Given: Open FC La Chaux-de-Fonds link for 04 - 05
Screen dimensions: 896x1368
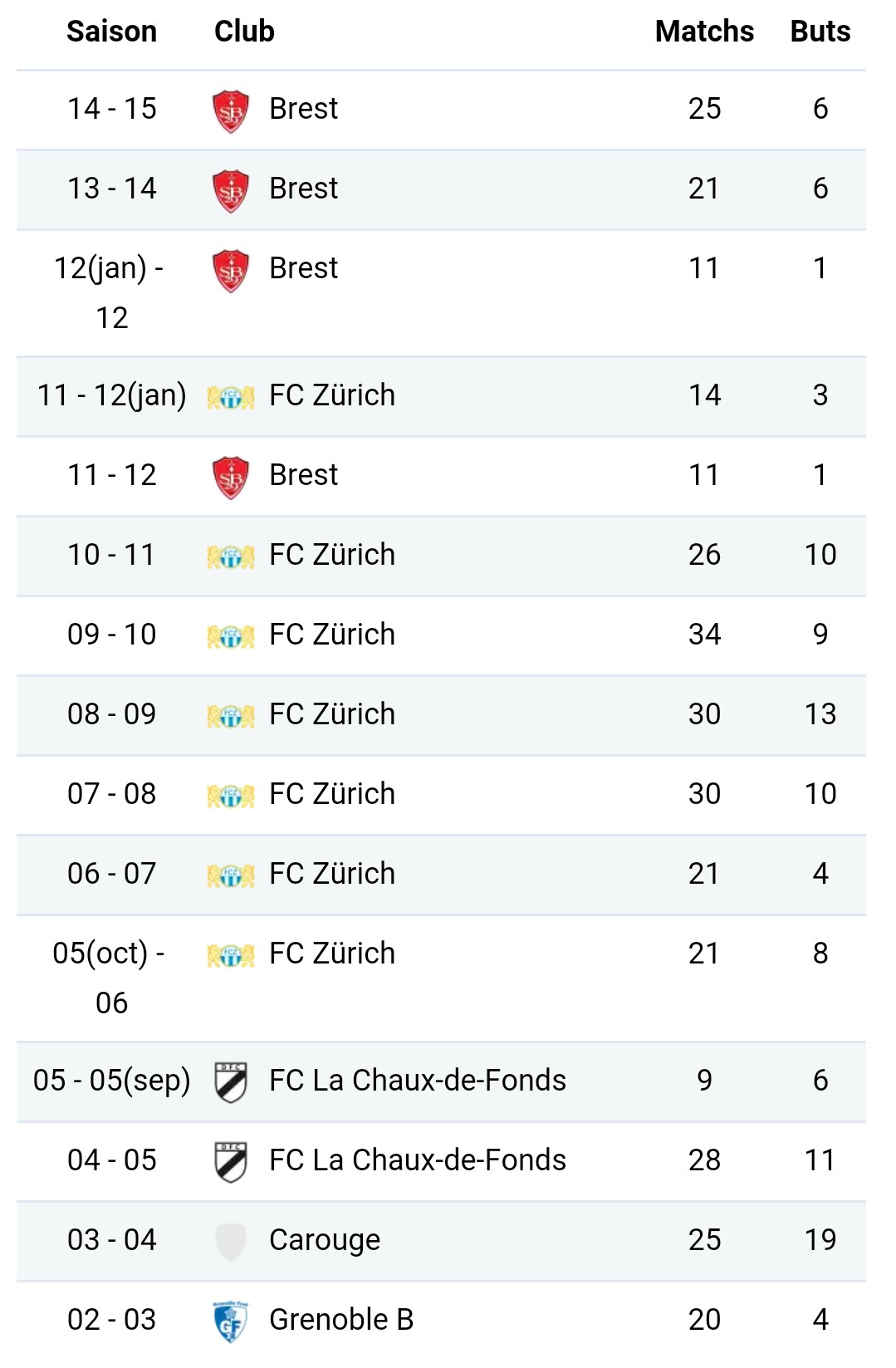Looking at the screenshot, I should tap(417, 1160).
